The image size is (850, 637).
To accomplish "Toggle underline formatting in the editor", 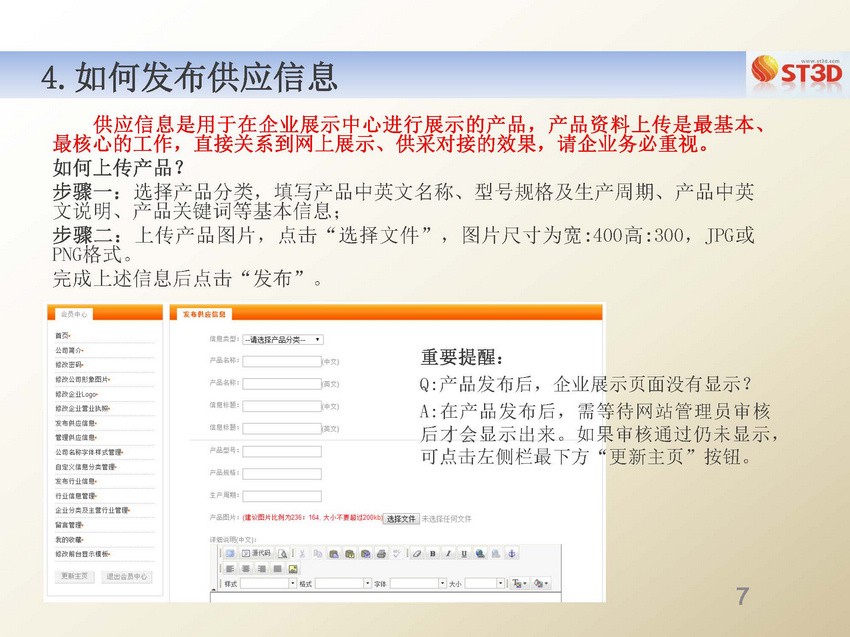I will pyautogui.click(x=464, y=553).
